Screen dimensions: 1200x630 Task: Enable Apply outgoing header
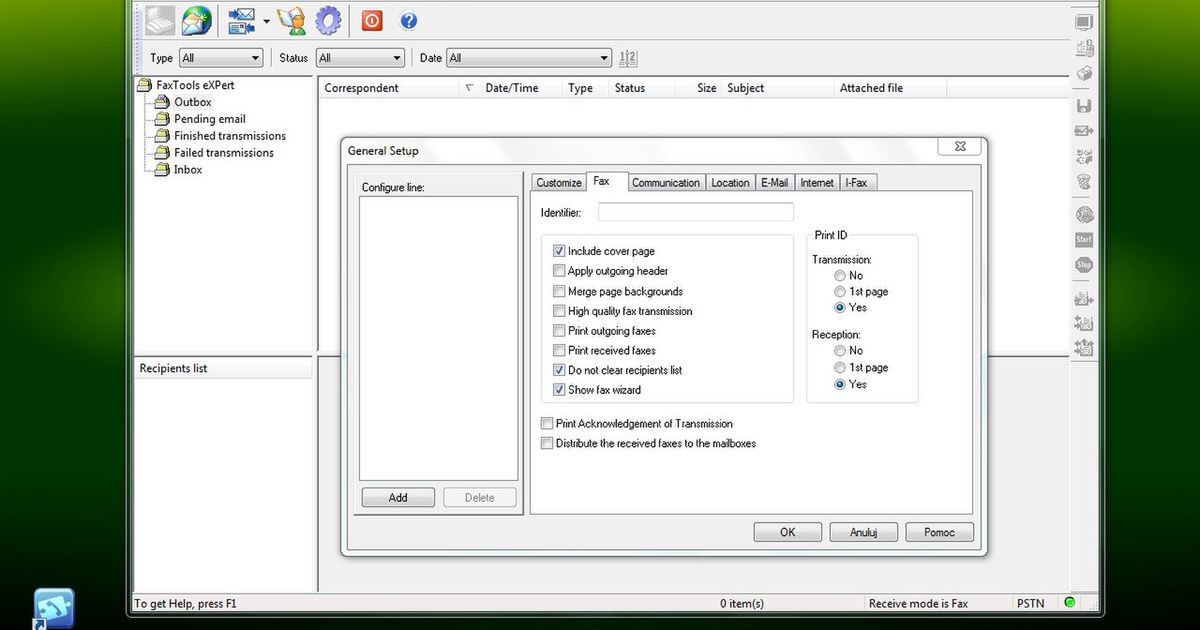[x=559, y=271]
